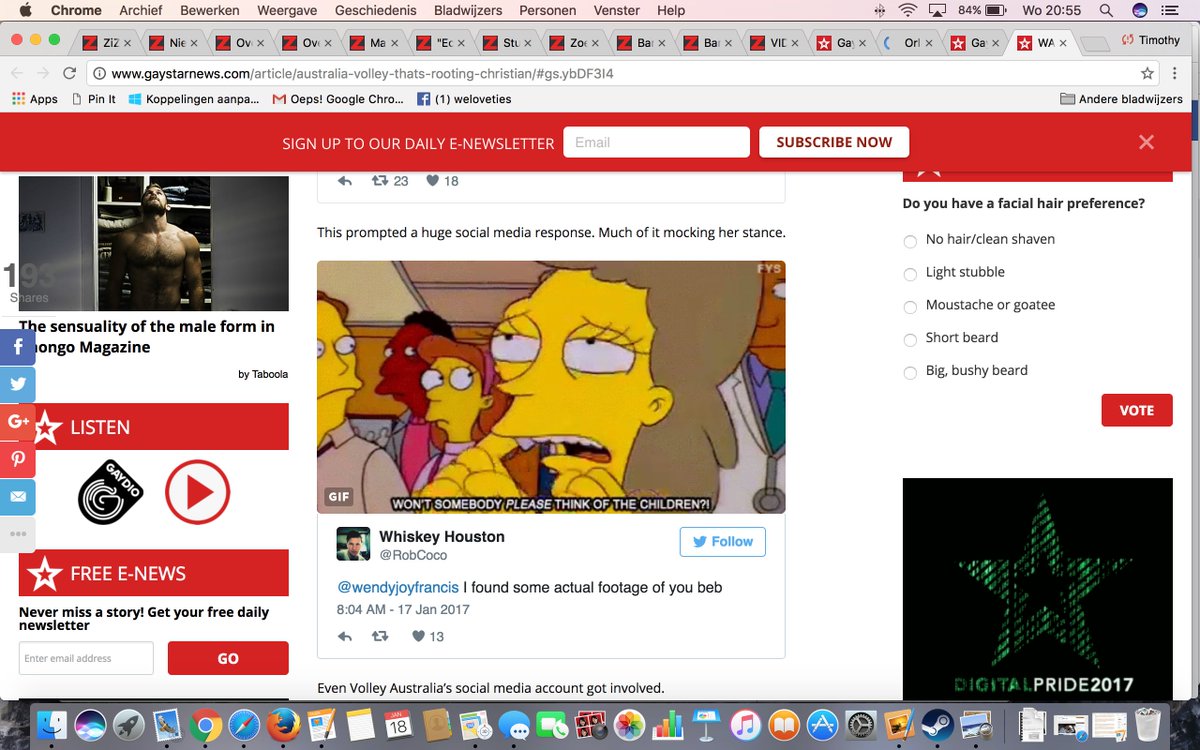This screenshot has width=1200, height=750.
Task: Open Digital Pride 2017 banner
Action: click(1037, 588)
